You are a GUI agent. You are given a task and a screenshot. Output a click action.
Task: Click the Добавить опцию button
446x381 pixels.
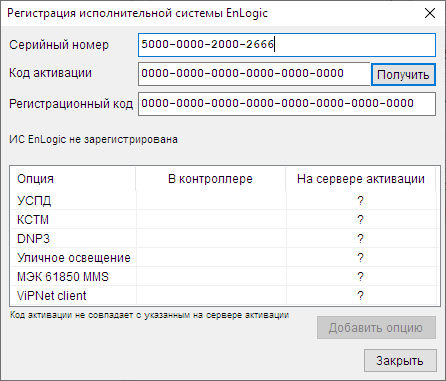(x=376, y=328)
